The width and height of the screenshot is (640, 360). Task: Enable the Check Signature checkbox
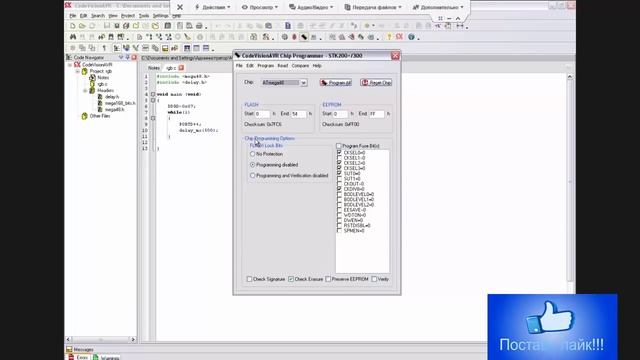pyautogui.click(x=249, y=279)
